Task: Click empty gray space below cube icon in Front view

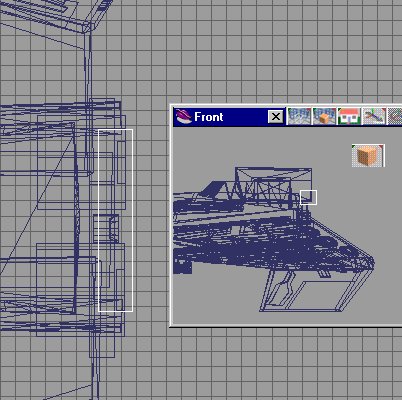Action: tap(367, 207)
